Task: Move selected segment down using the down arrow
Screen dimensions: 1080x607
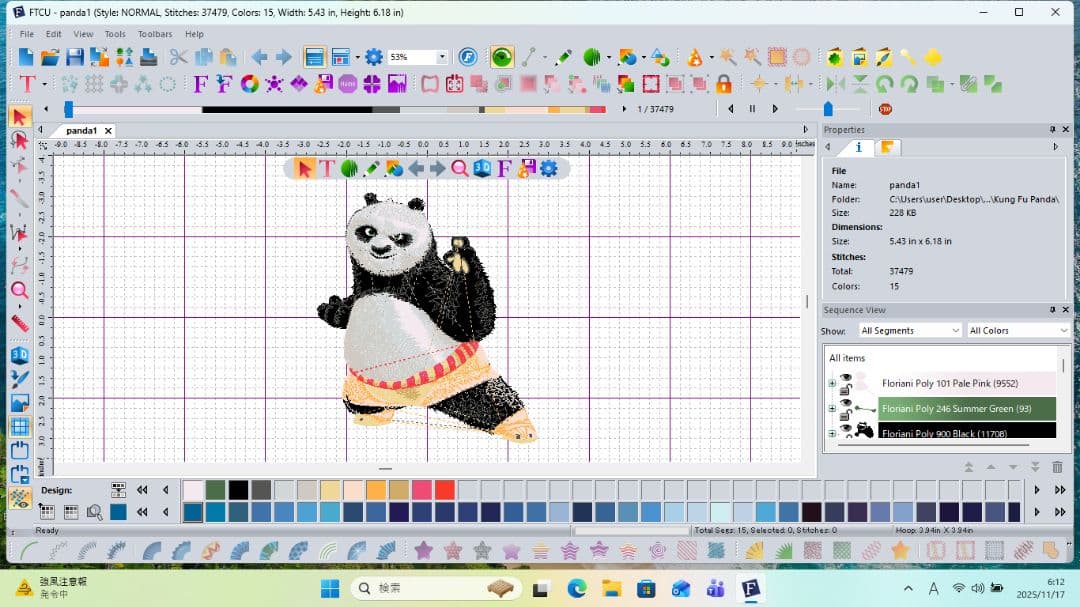Action: [1012, 467]
